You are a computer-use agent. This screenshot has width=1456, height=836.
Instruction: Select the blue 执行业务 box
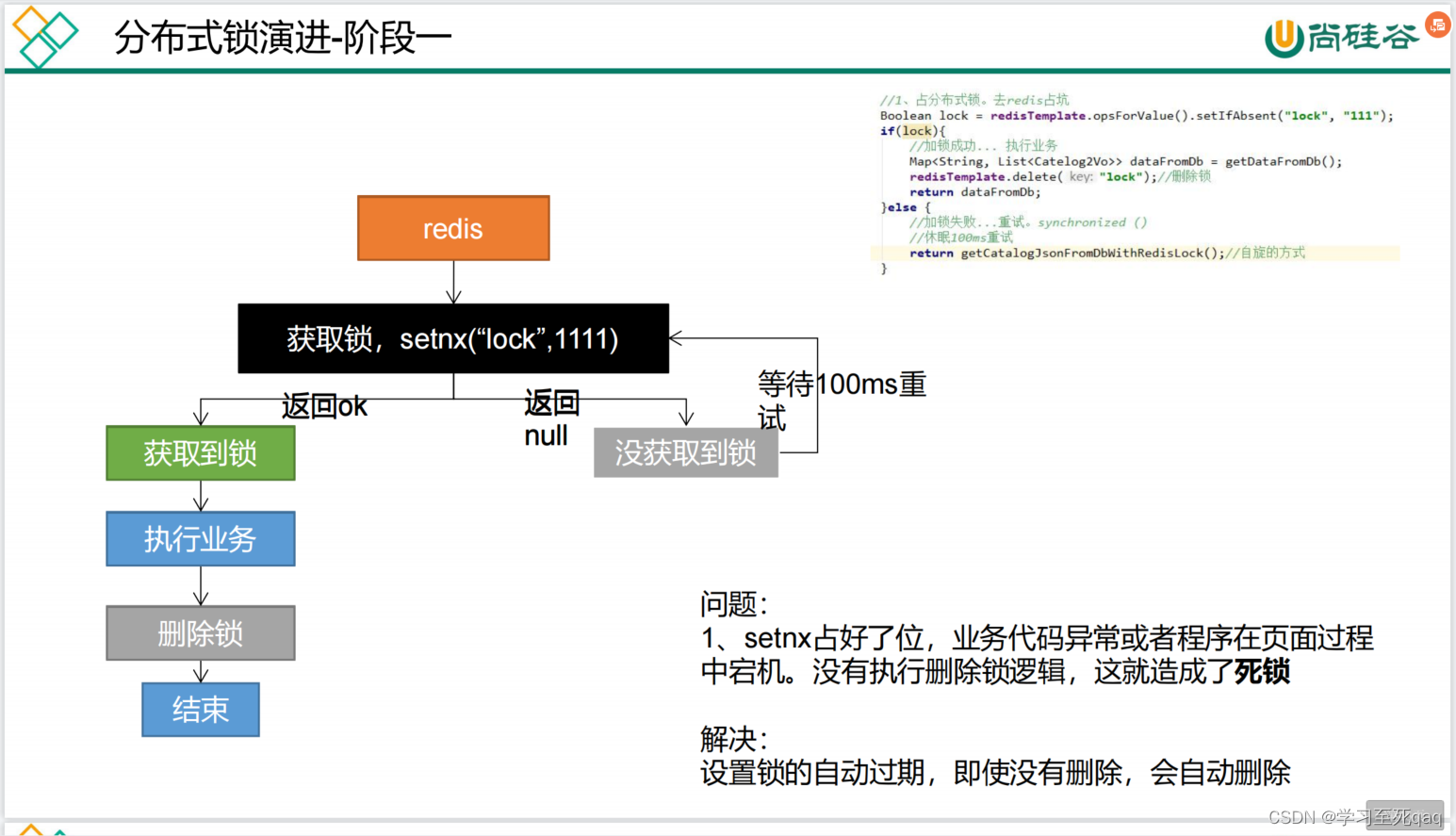click(x=201, y=539)
